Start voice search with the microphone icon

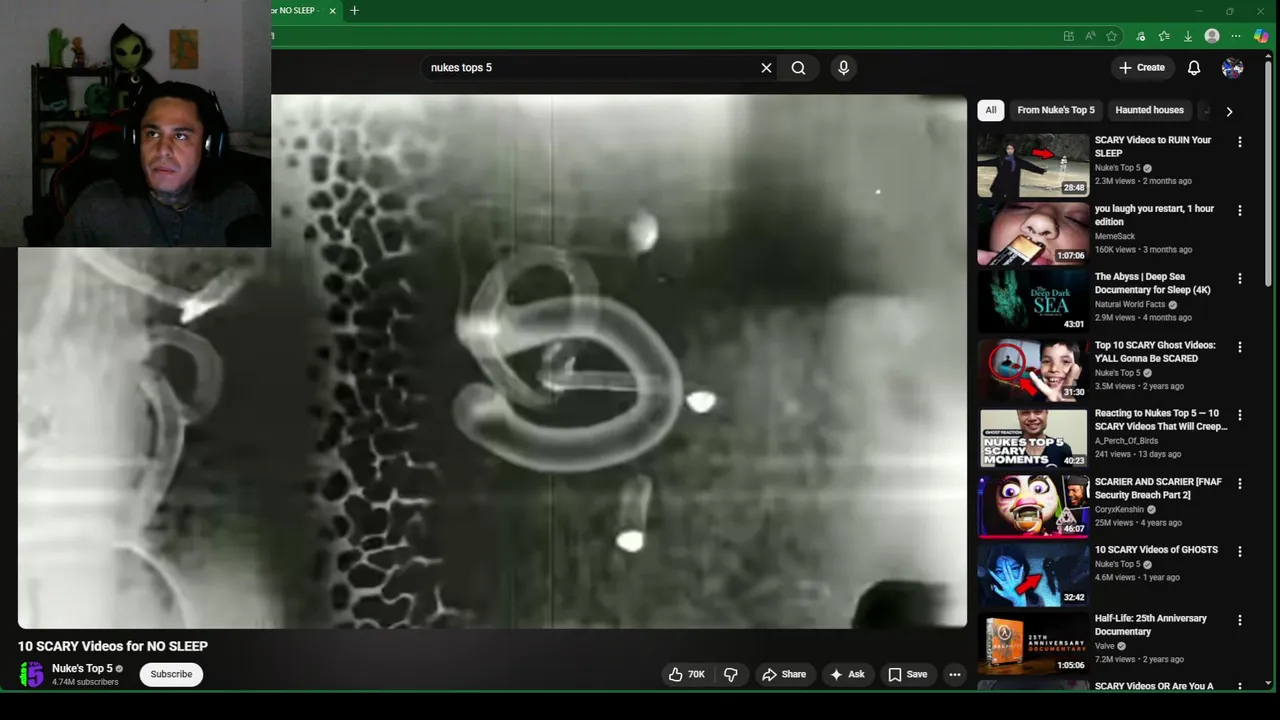843,68
